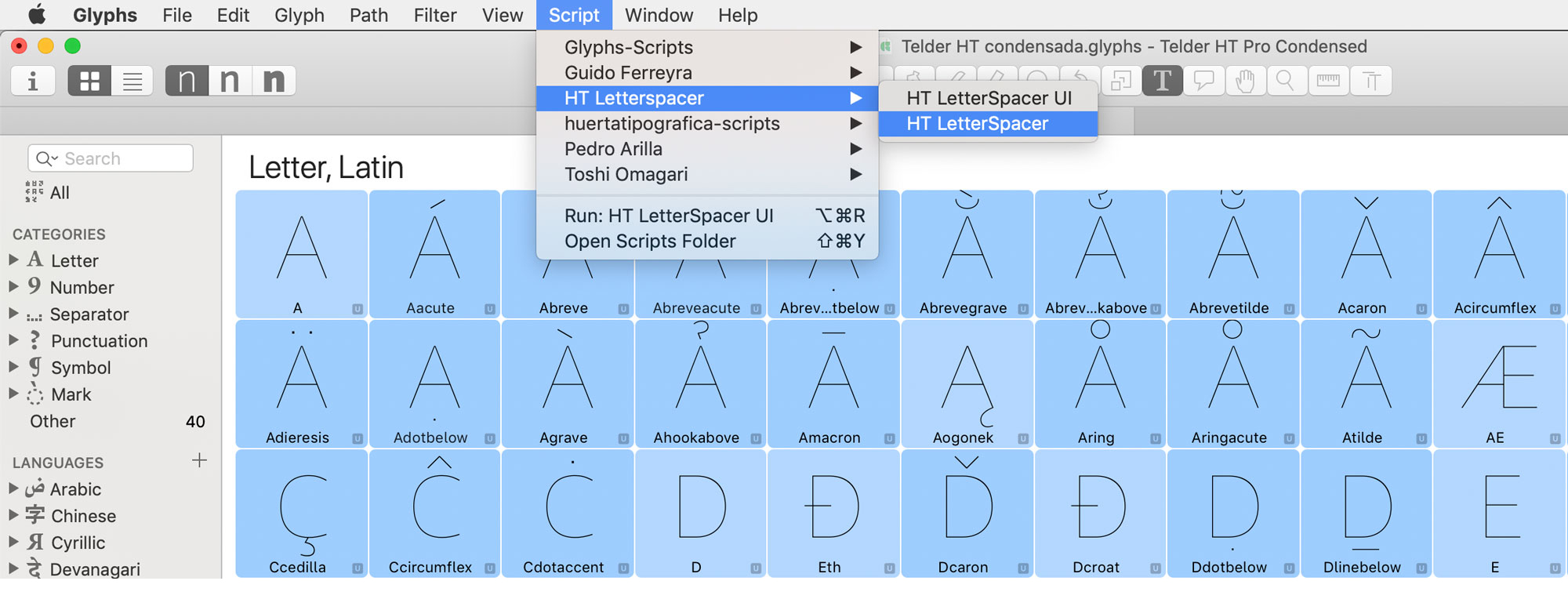Select the Zoom magnifier tool
This screenshot has height=610, width=1568.
(1286, 81)
